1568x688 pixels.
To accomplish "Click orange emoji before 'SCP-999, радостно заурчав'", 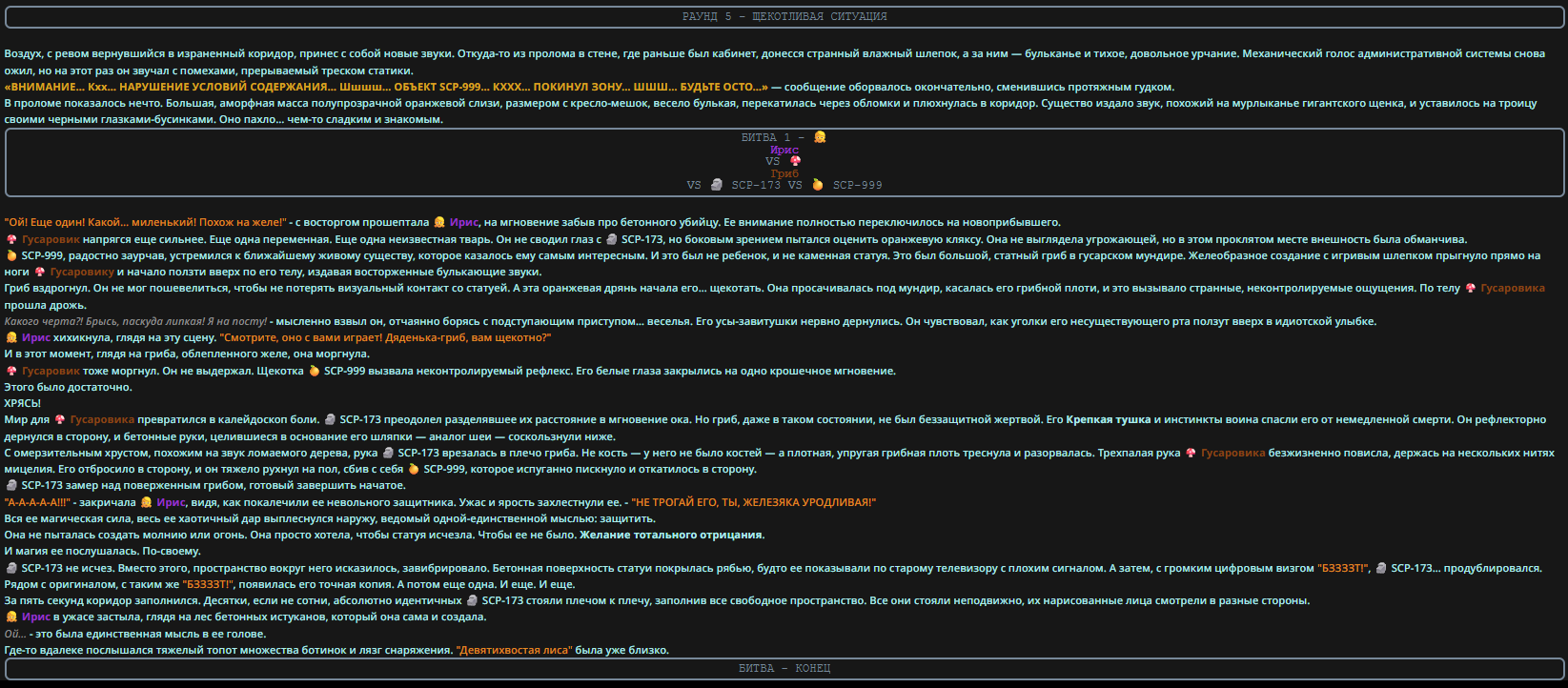I will pos(11,255).
